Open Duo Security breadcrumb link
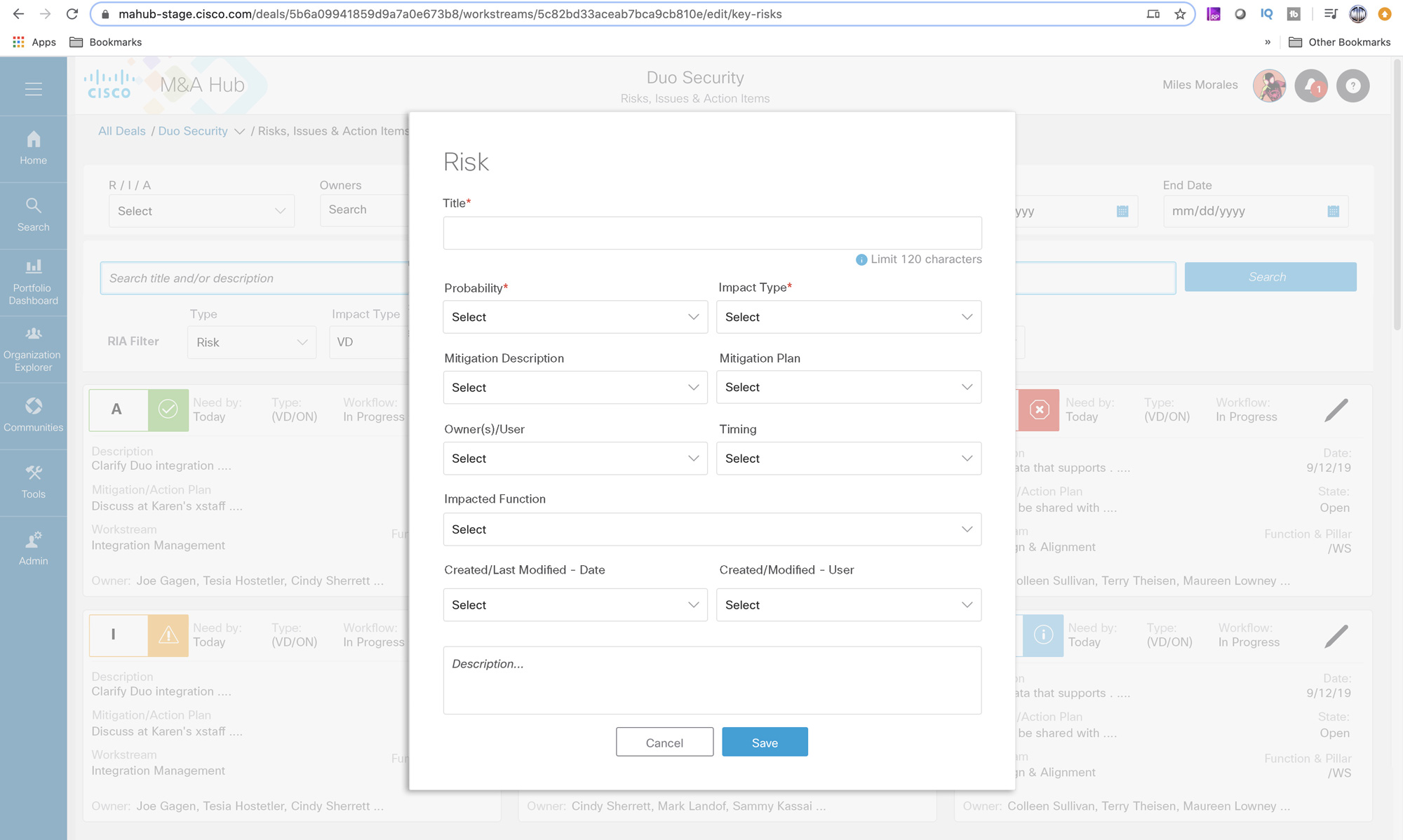The height and width of the screenshot is (840, 1403). coord(193,131)
